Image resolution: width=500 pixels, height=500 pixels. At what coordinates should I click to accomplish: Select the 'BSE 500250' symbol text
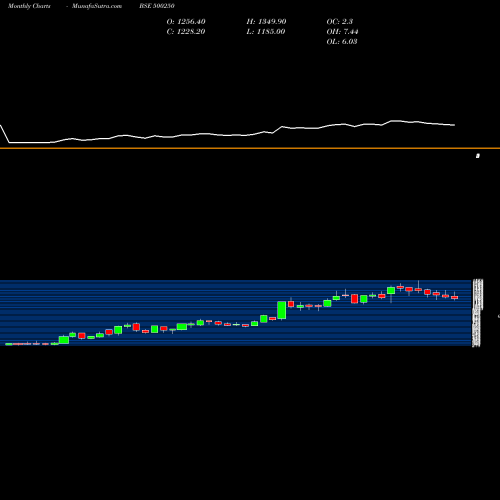pos(157,6)
